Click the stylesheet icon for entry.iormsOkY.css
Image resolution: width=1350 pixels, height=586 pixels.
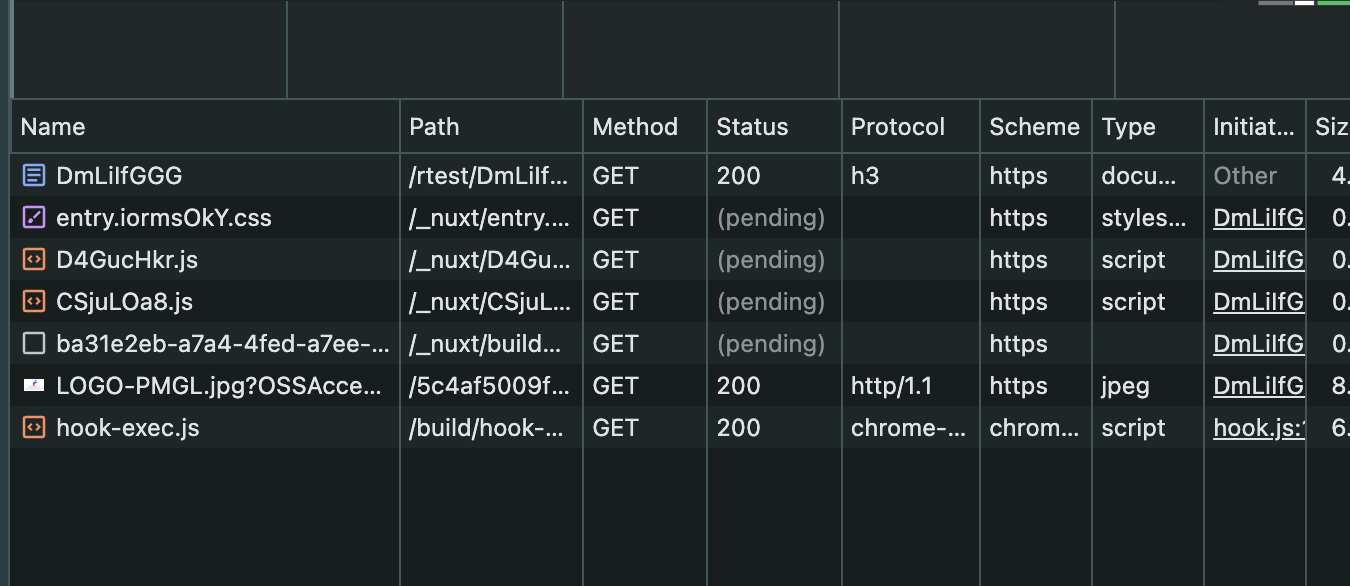click(34, 218)
